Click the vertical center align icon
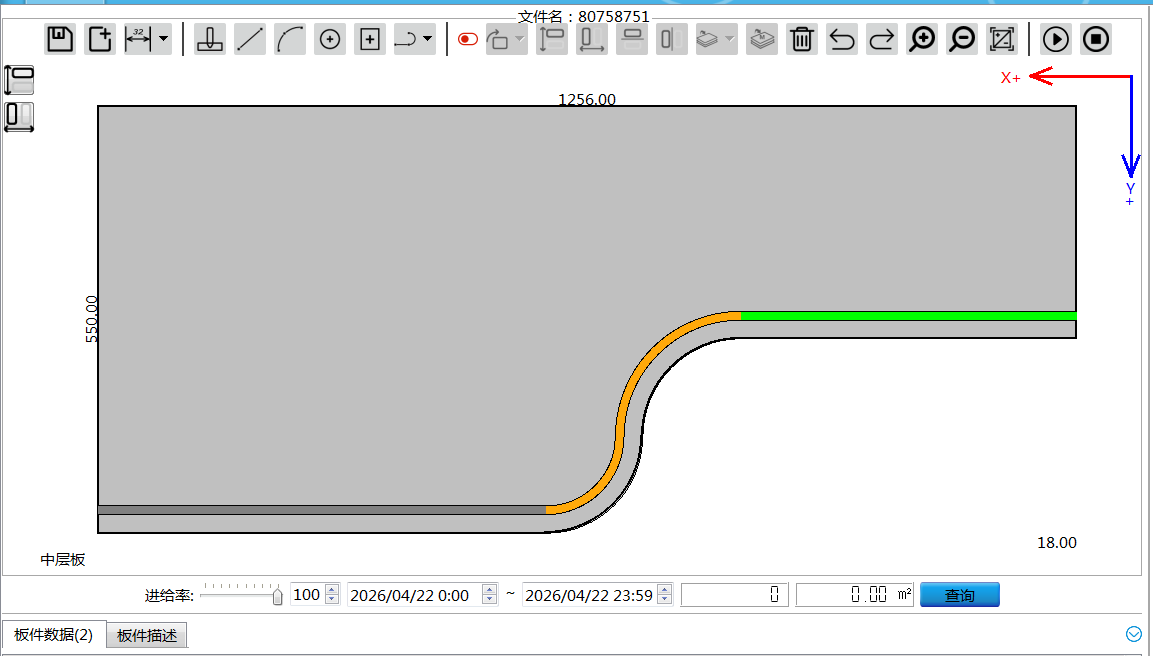 click(632, 39)
